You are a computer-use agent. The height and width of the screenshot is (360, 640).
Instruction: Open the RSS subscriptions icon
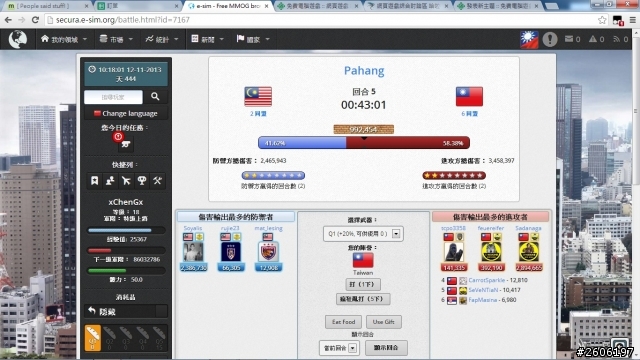pyautogui.click(x=617, y=39)
